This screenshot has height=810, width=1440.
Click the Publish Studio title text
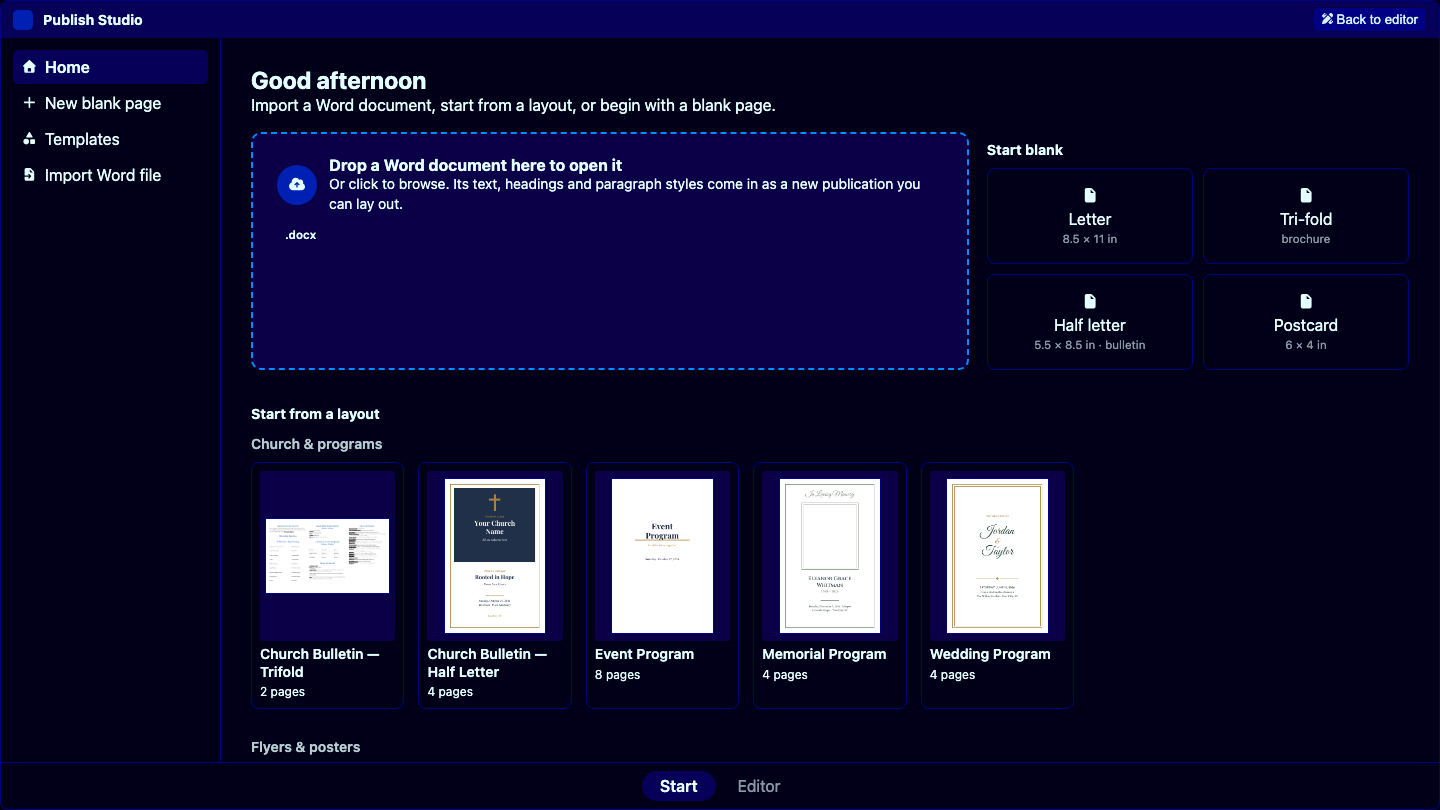(x=93, y=20)
